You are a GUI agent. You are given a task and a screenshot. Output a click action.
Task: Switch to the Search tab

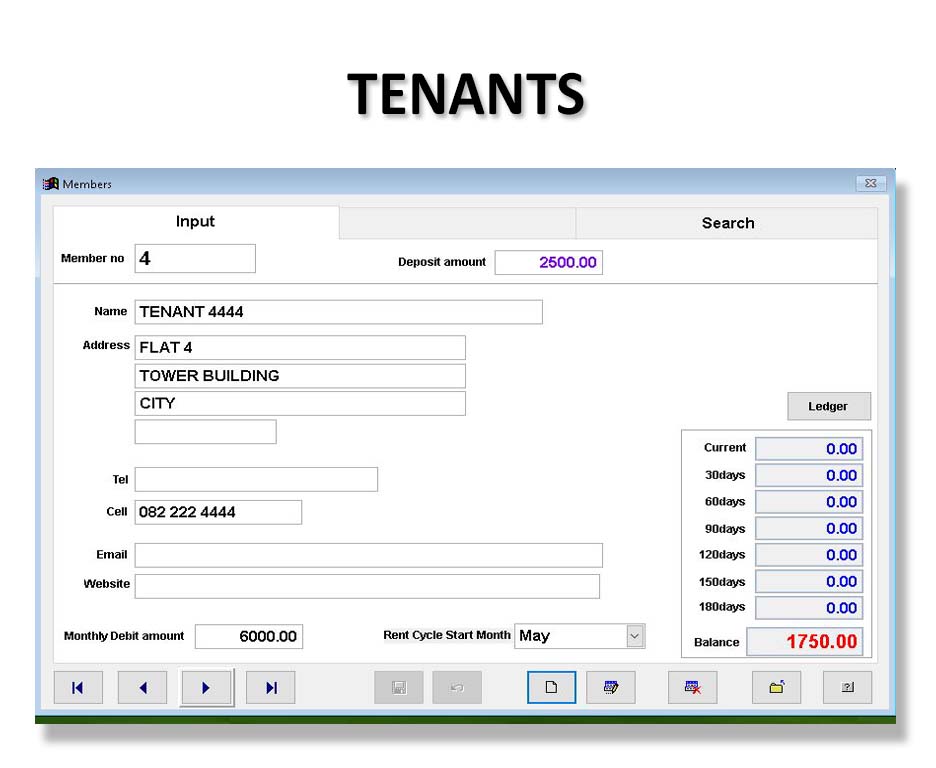(727, 223)
